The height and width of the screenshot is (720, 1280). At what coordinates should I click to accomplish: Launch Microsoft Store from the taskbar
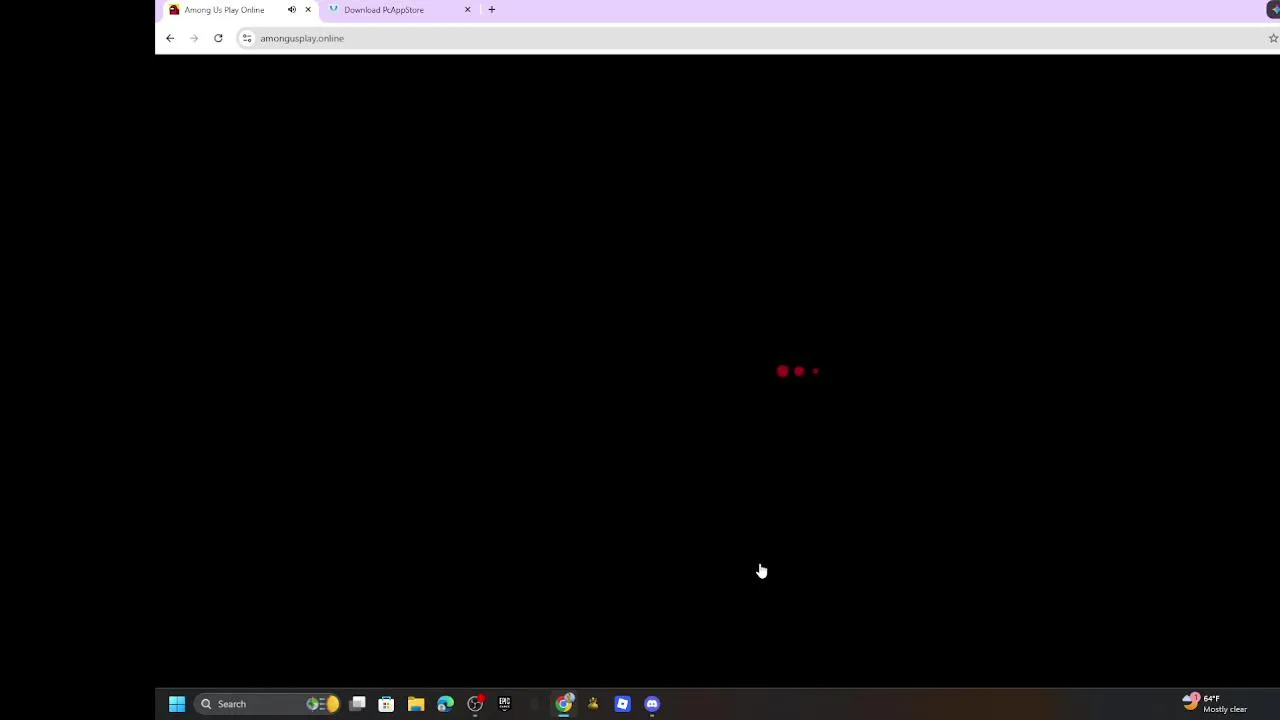point(386,704)
